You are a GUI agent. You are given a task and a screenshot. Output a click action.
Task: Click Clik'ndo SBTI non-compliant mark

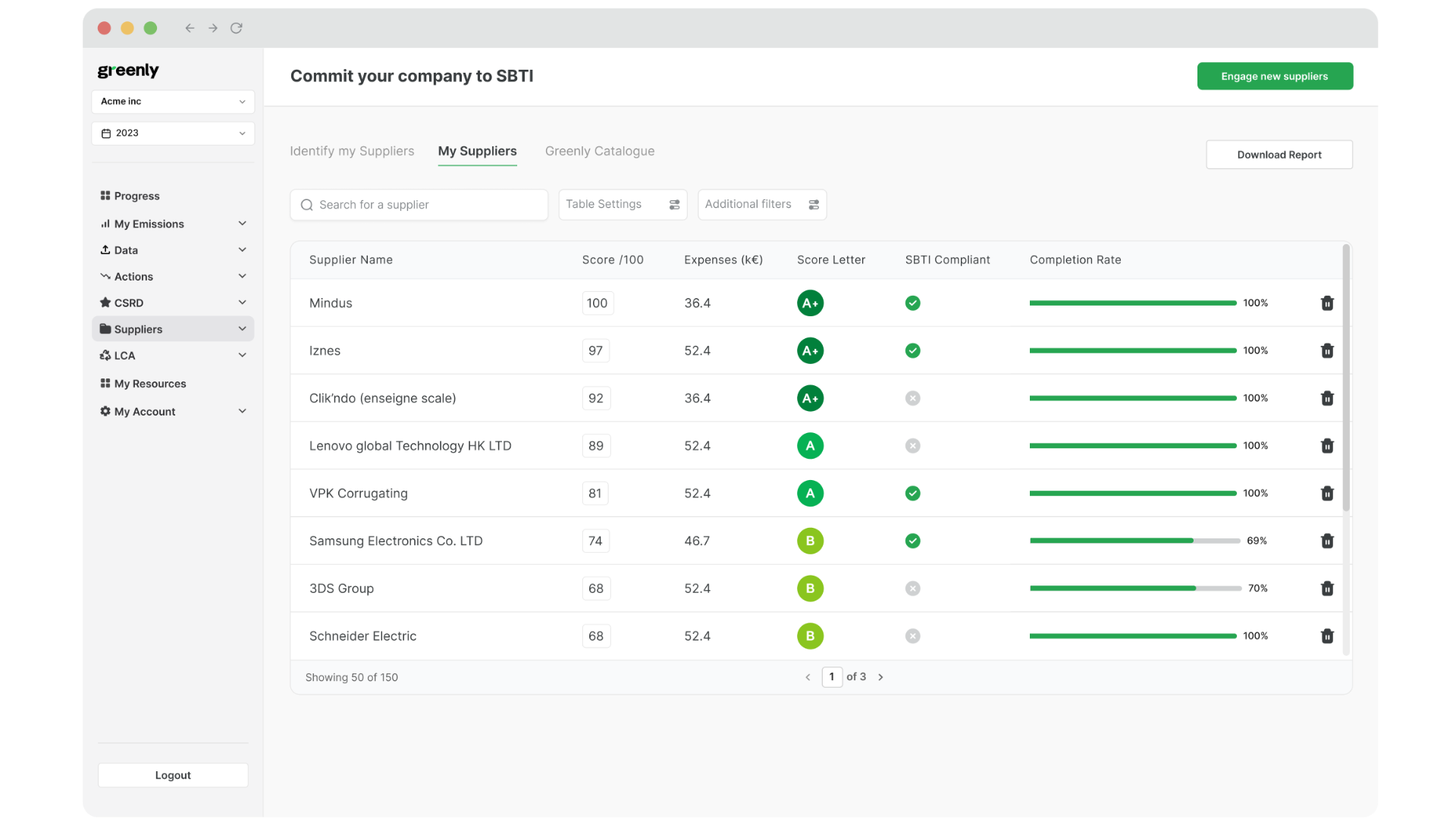912,398
